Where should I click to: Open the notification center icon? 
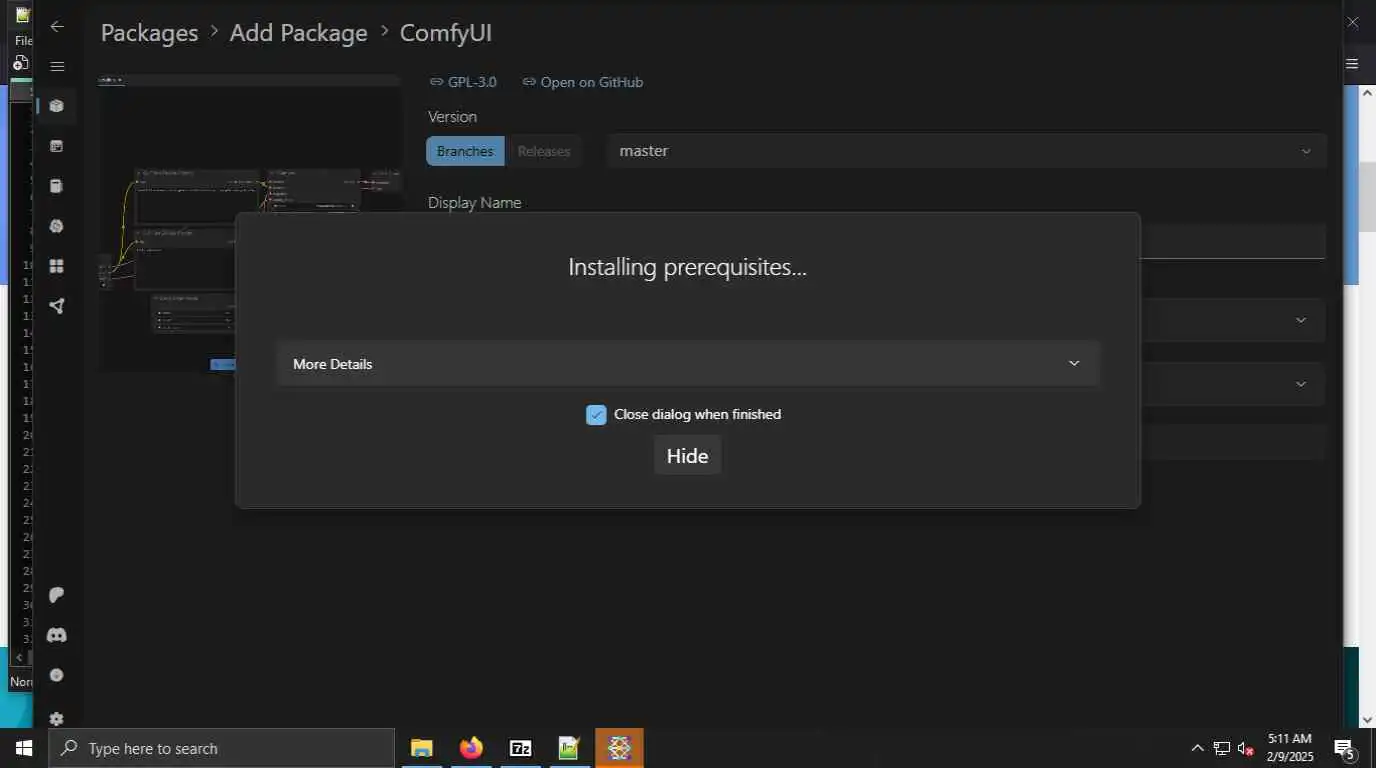pos(1345,748)
